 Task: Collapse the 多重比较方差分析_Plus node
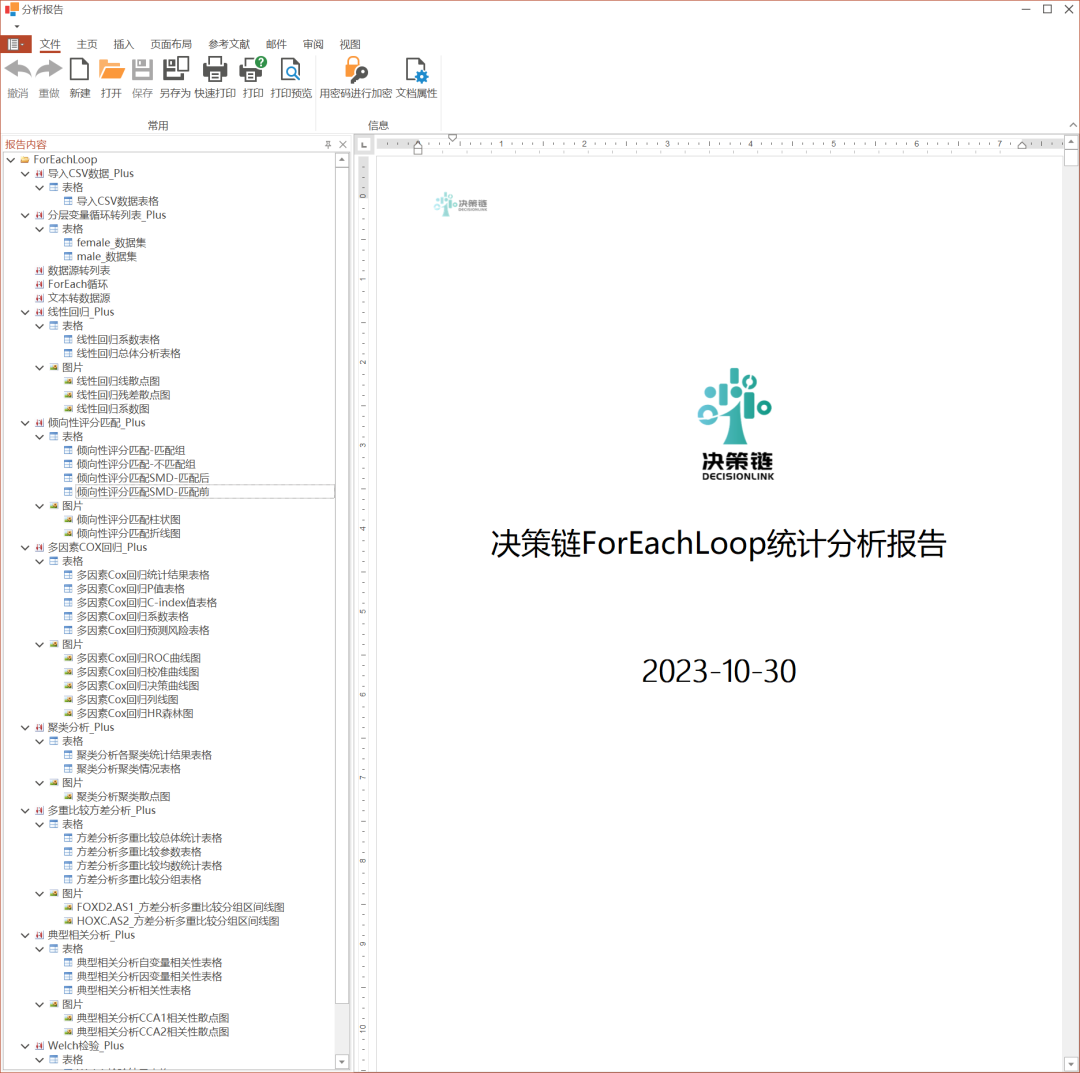(x=25, y=811)
